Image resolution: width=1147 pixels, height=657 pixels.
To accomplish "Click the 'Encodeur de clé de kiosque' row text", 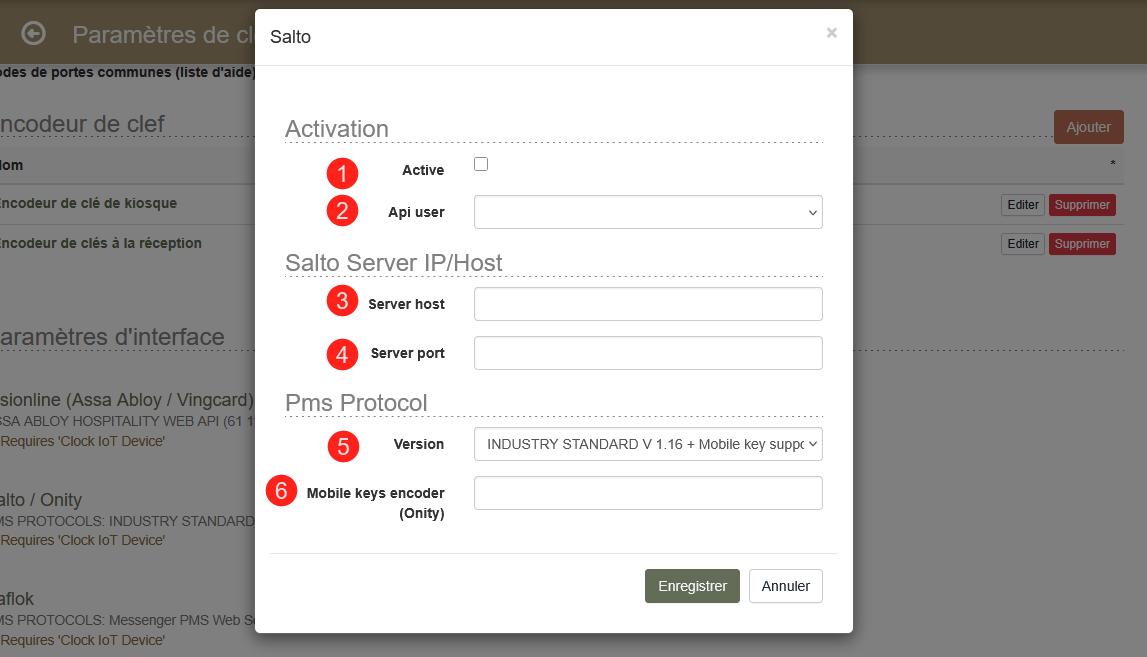I will click(x=89, y=203).
